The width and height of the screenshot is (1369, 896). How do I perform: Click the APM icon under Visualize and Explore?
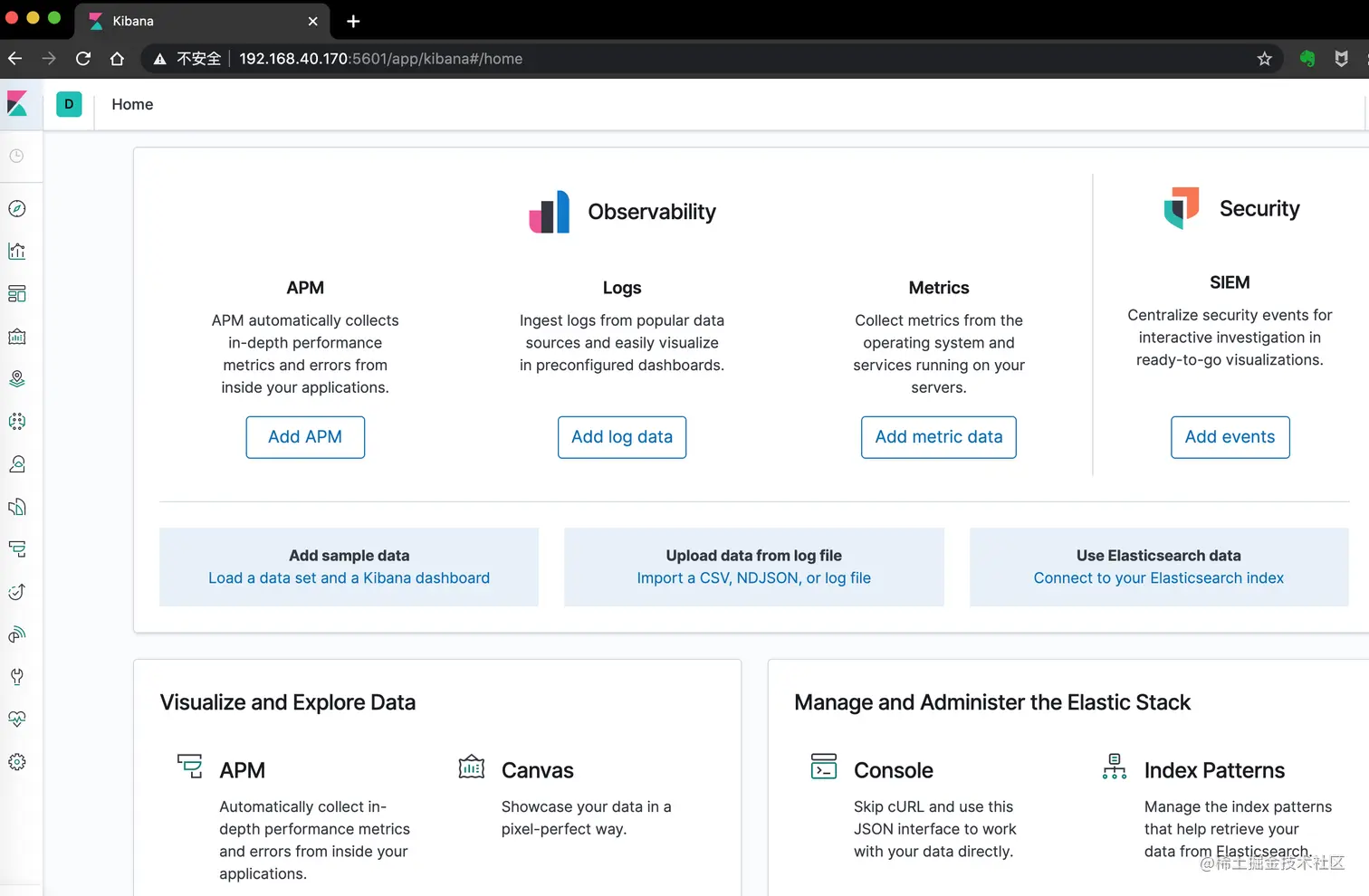pyautogui.click(x=190, y=767)
